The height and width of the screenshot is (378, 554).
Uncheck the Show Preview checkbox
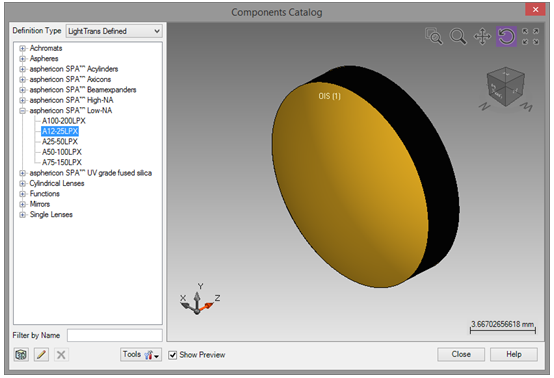click(172, 355)
